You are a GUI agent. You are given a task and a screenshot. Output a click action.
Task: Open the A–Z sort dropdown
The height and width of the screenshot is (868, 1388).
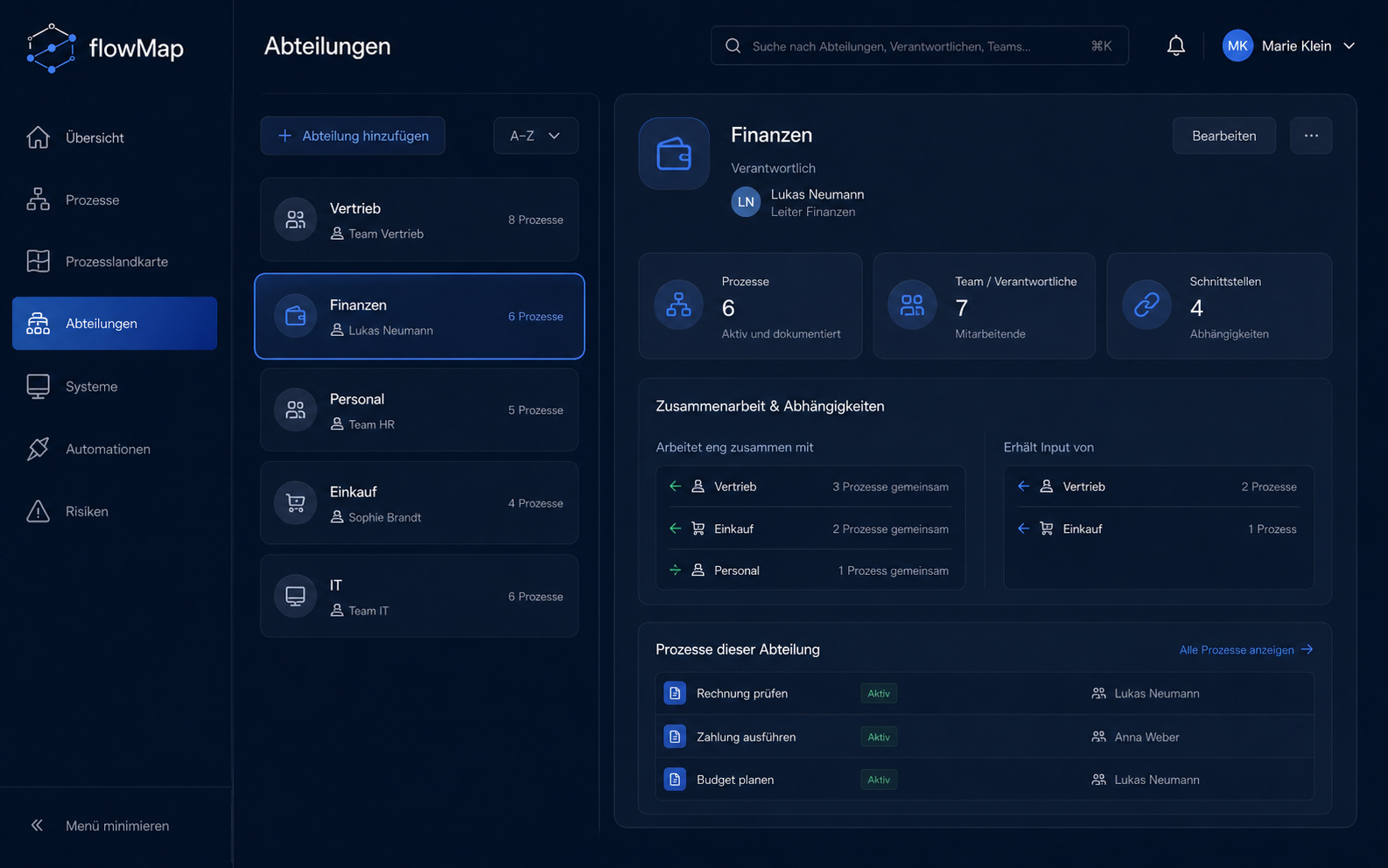536,136
